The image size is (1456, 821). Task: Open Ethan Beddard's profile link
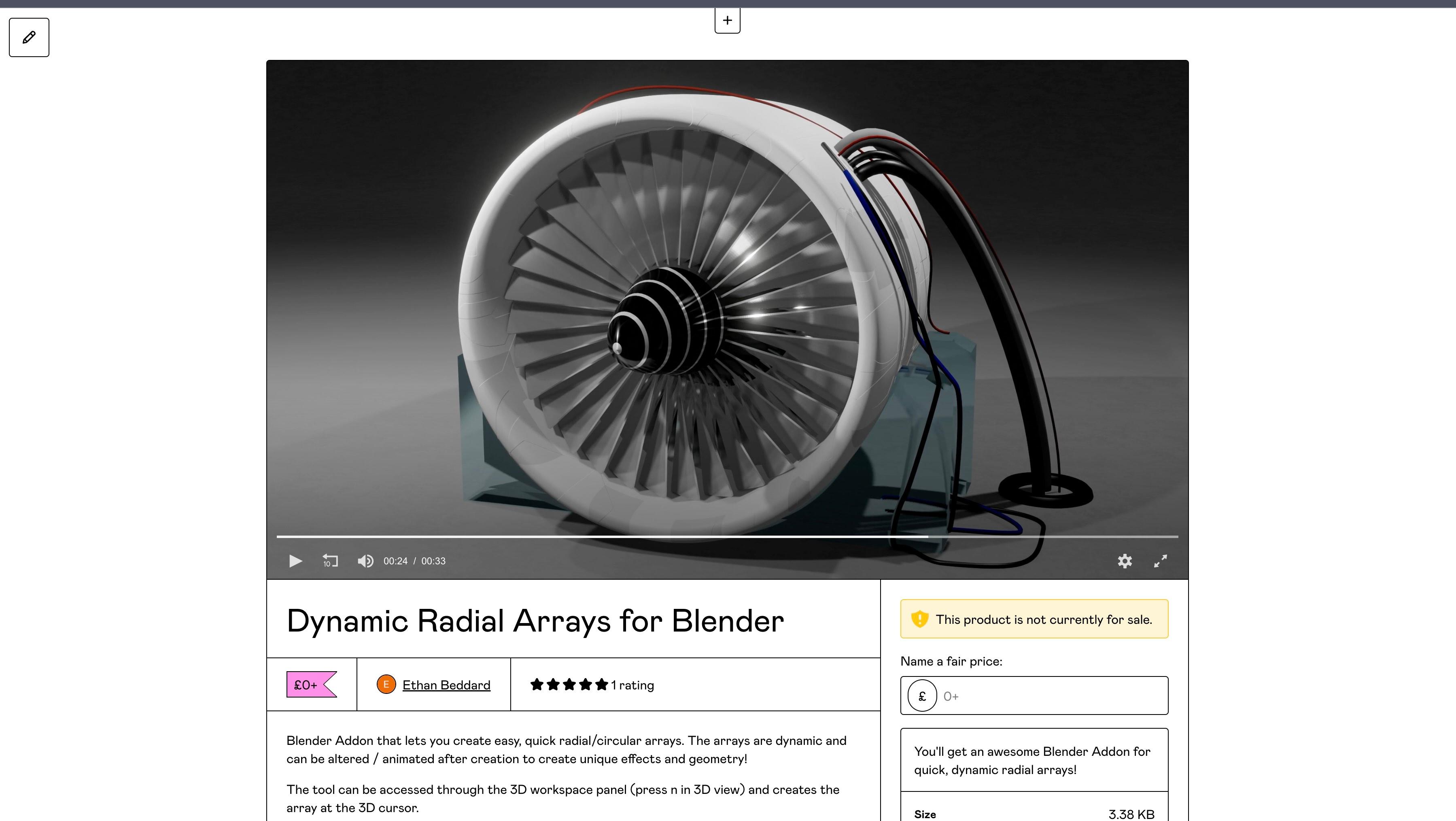(446, 685)
